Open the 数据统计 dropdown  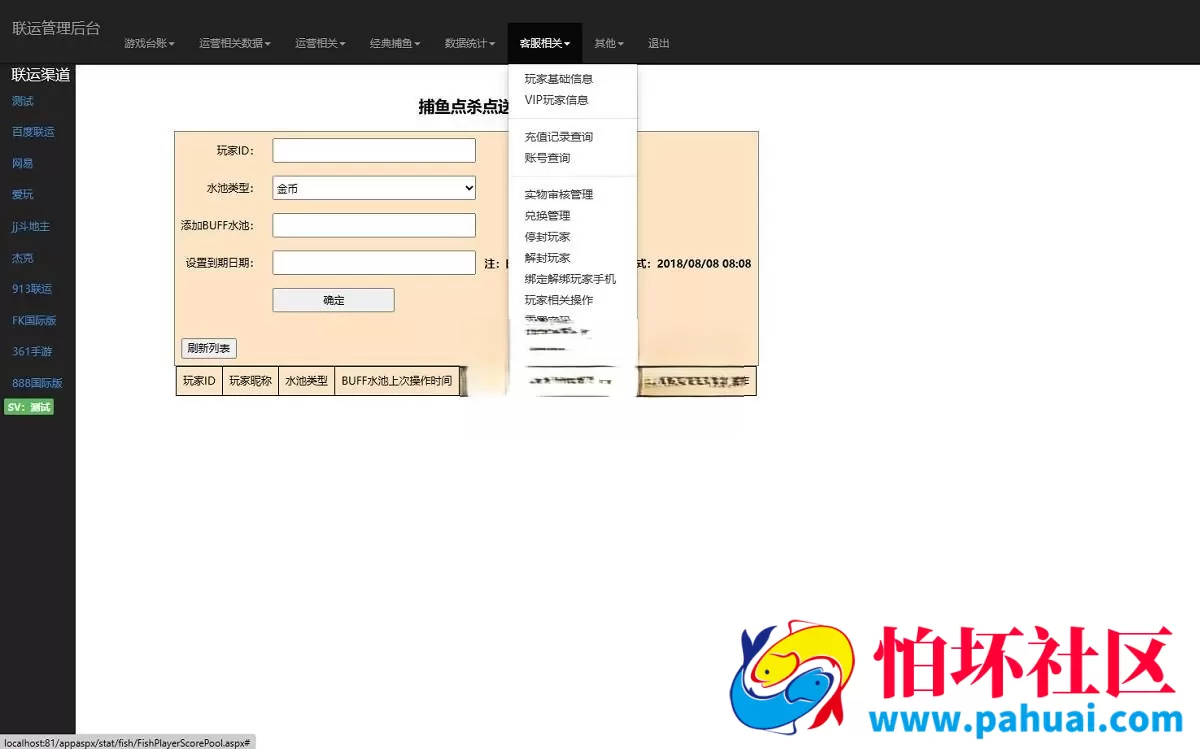tap(470, 44)
